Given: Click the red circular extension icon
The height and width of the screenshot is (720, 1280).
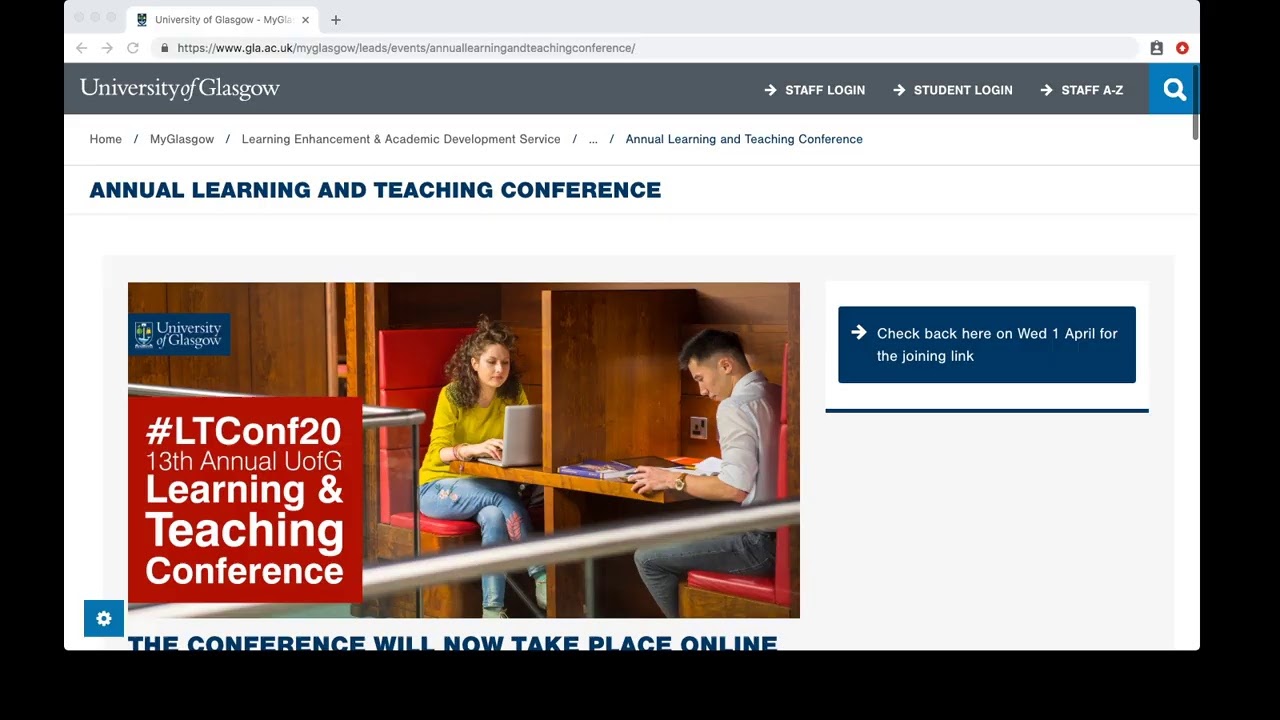Looking at the screenshot, I should (x=1182, y=48).
